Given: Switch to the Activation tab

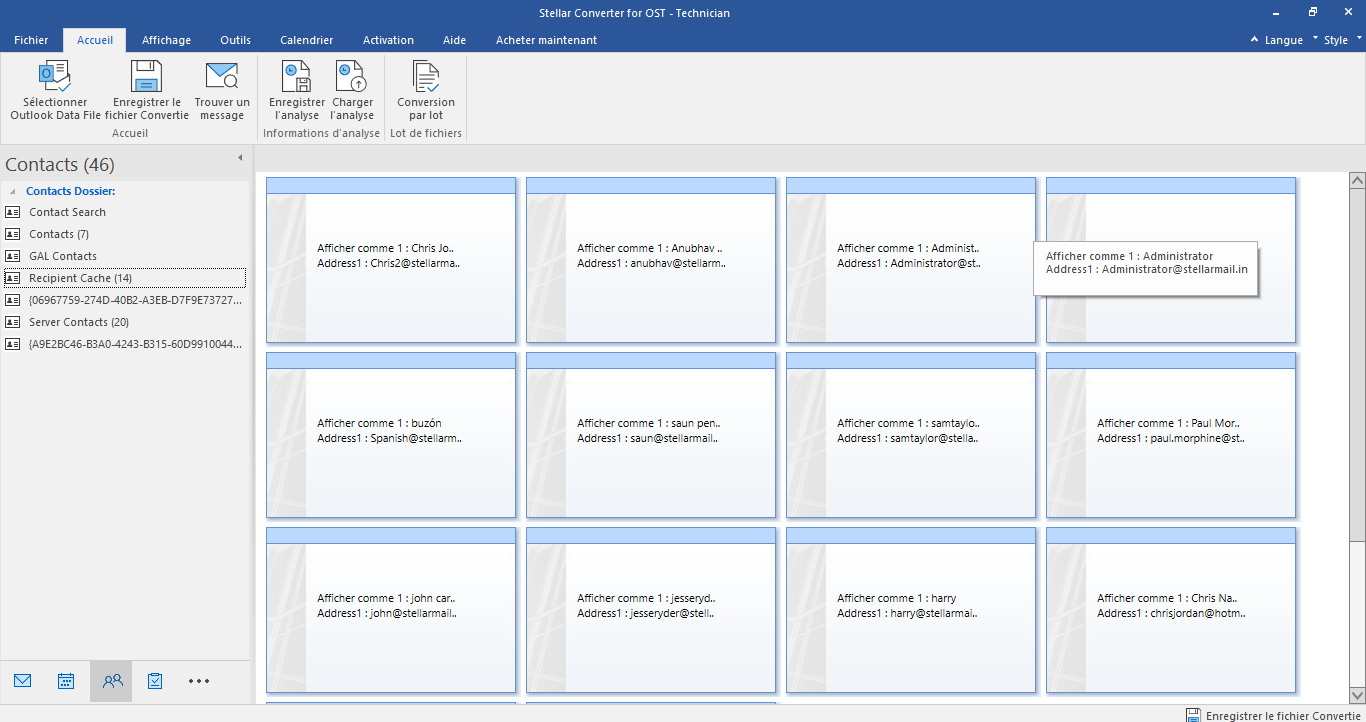Looking at the screenshot, I should coord(388,40).
